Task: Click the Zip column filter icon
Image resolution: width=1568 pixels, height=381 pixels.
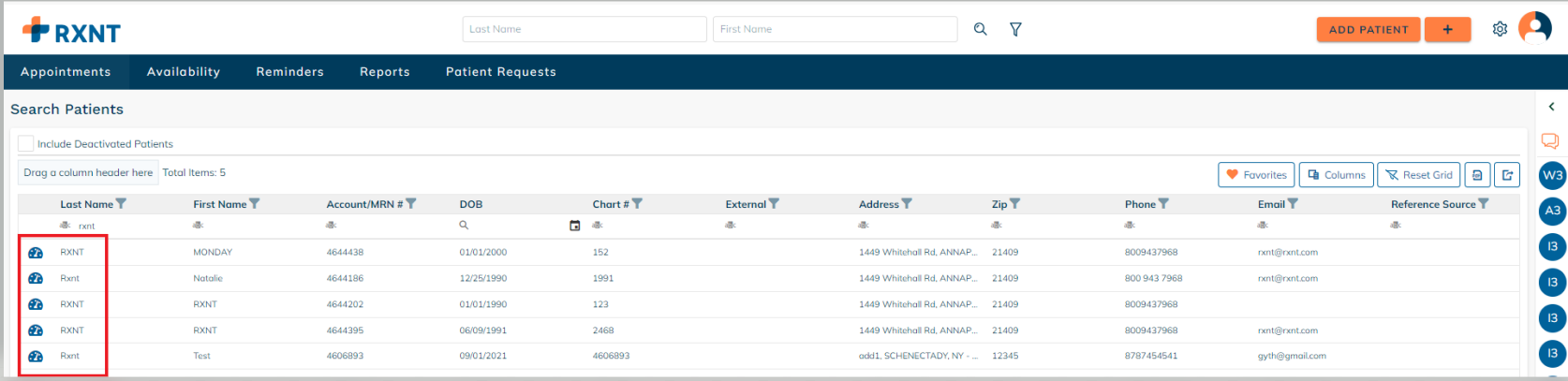Action: point(1015,204)
